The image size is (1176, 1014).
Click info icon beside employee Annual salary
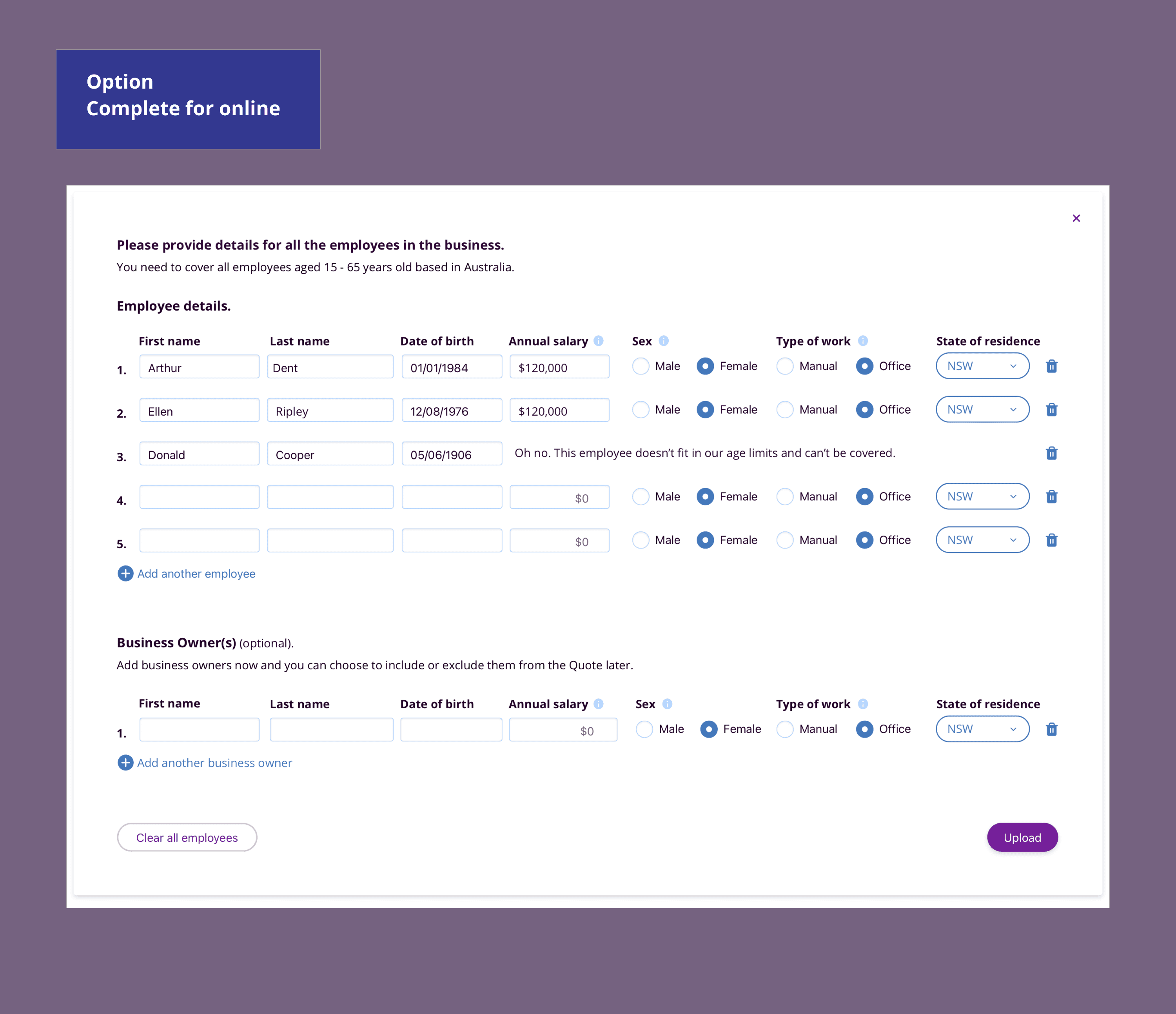pos(598,341)
